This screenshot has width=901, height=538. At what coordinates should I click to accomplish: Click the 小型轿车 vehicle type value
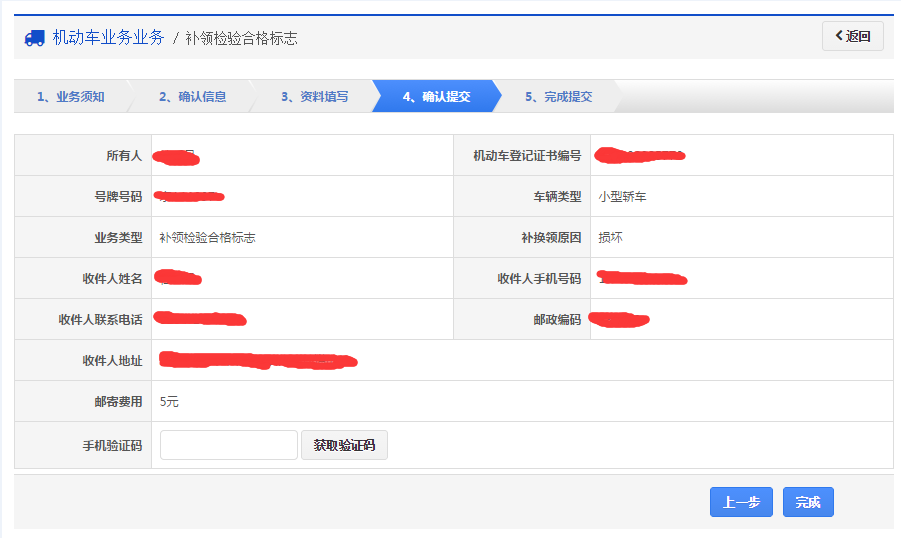point(622,197)
